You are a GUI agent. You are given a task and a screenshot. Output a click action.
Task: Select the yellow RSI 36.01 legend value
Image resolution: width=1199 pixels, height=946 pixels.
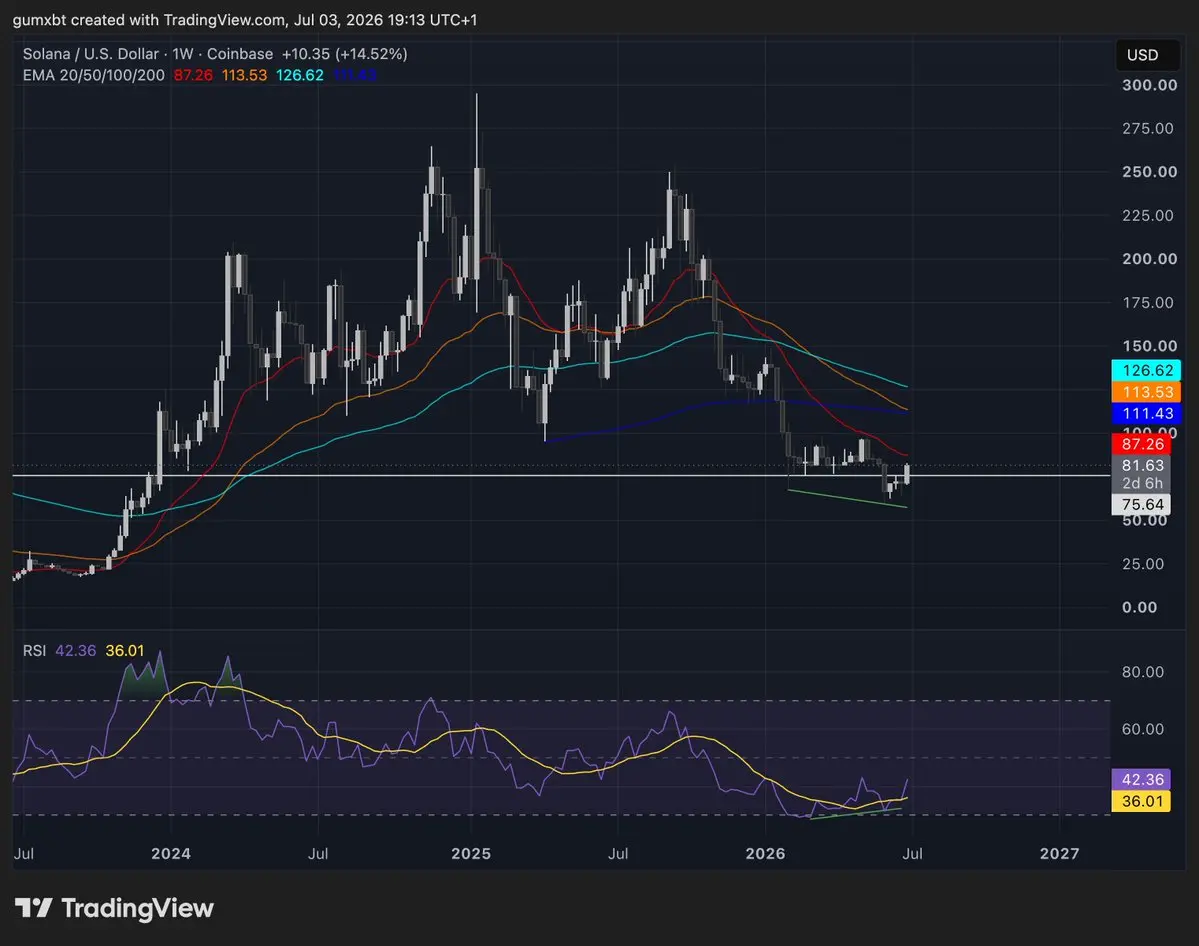[x=125, y=651]
